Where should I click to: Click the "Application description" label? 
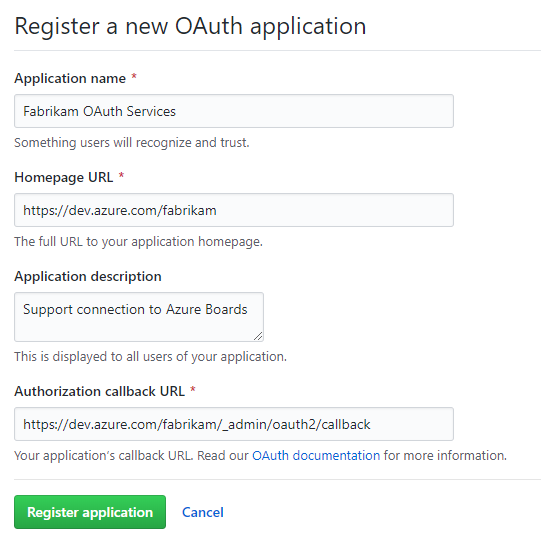click(88, 276)
